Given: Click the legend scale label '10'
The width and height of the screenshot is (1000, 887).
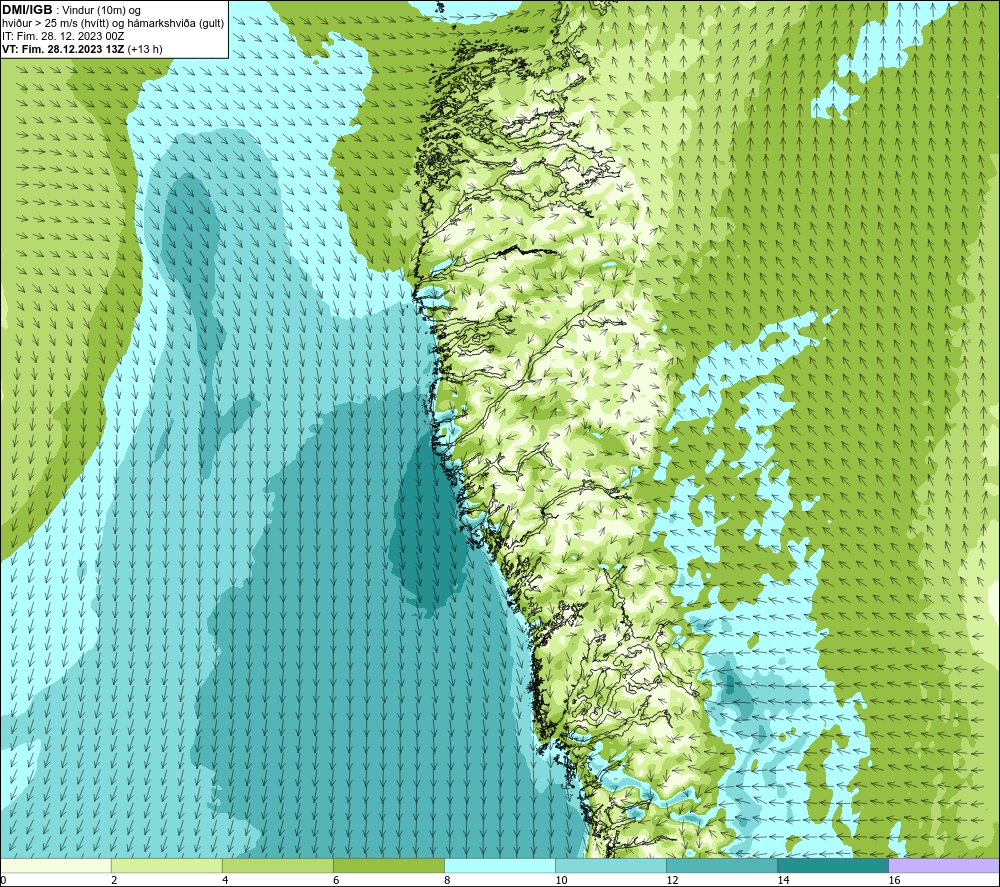Looking at the screenshot, I should pyautogui.click(x=561, y=881).
